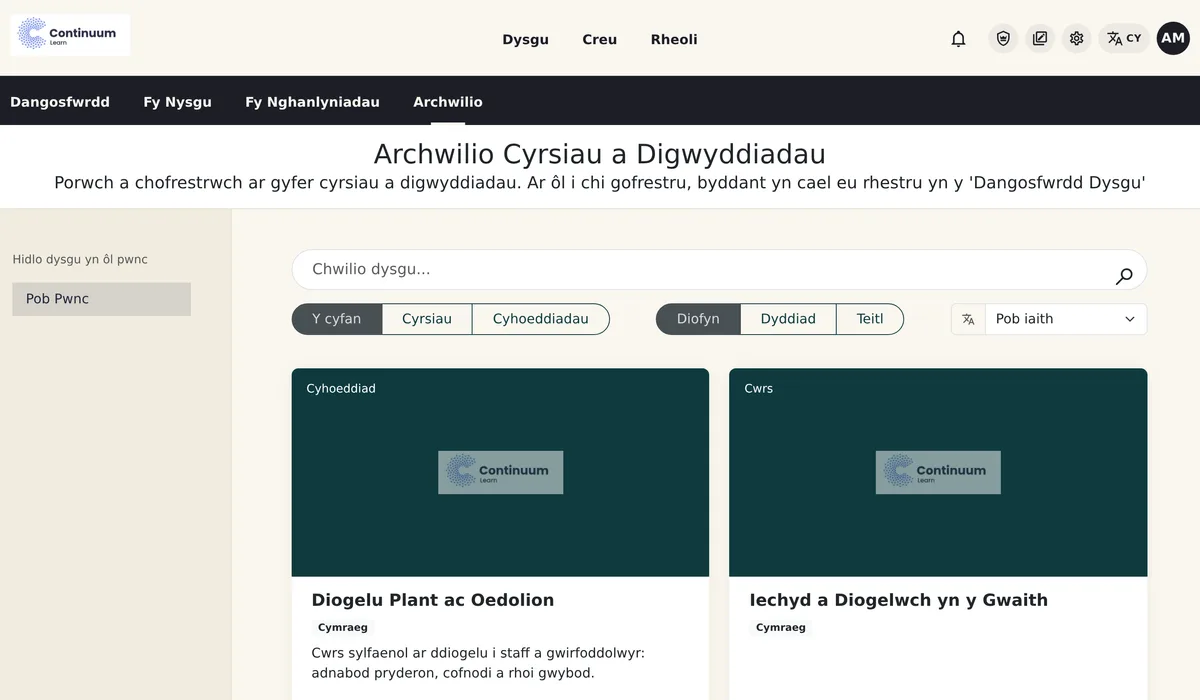The height and width of the screenshot is (700, 1200).
Task: Open the notifications bell
Action: point(958,39)
